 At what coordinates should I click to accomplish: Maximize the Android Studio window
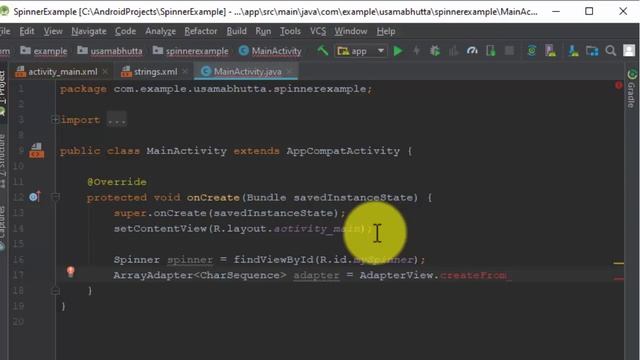coord(589,11)
